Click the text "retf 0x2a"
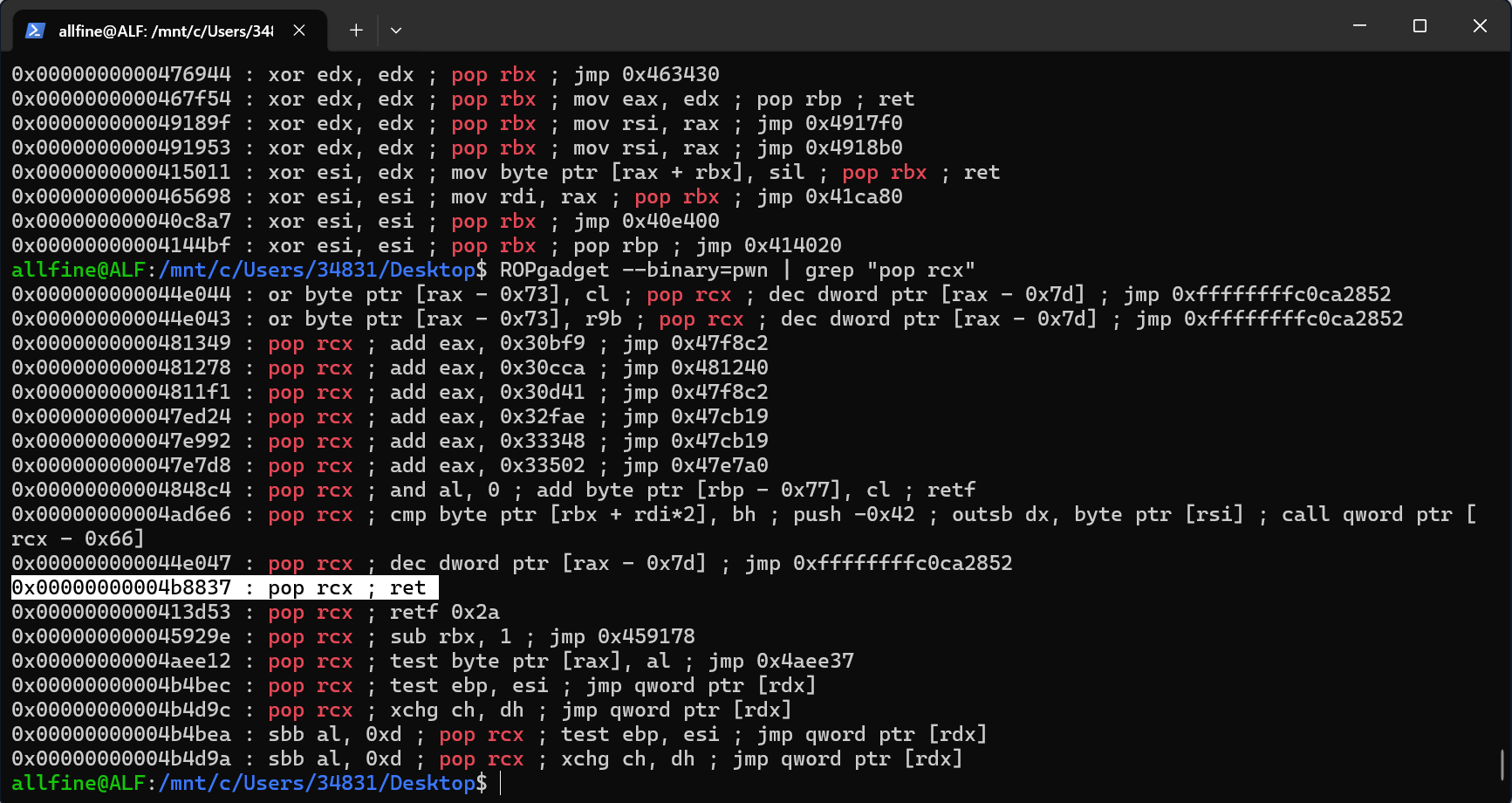This screenshot has height=803, width=1512. coord(445,612)
